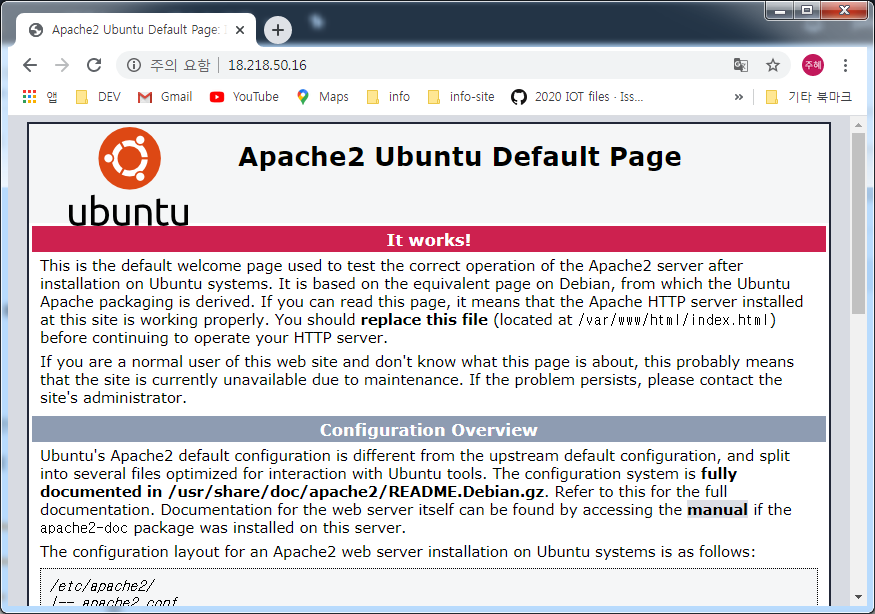Image resolution: width=875 pixels, height=614 pixels.
Task: Click the 'manual' link in Configuration Overview
Action: point(717,510)
